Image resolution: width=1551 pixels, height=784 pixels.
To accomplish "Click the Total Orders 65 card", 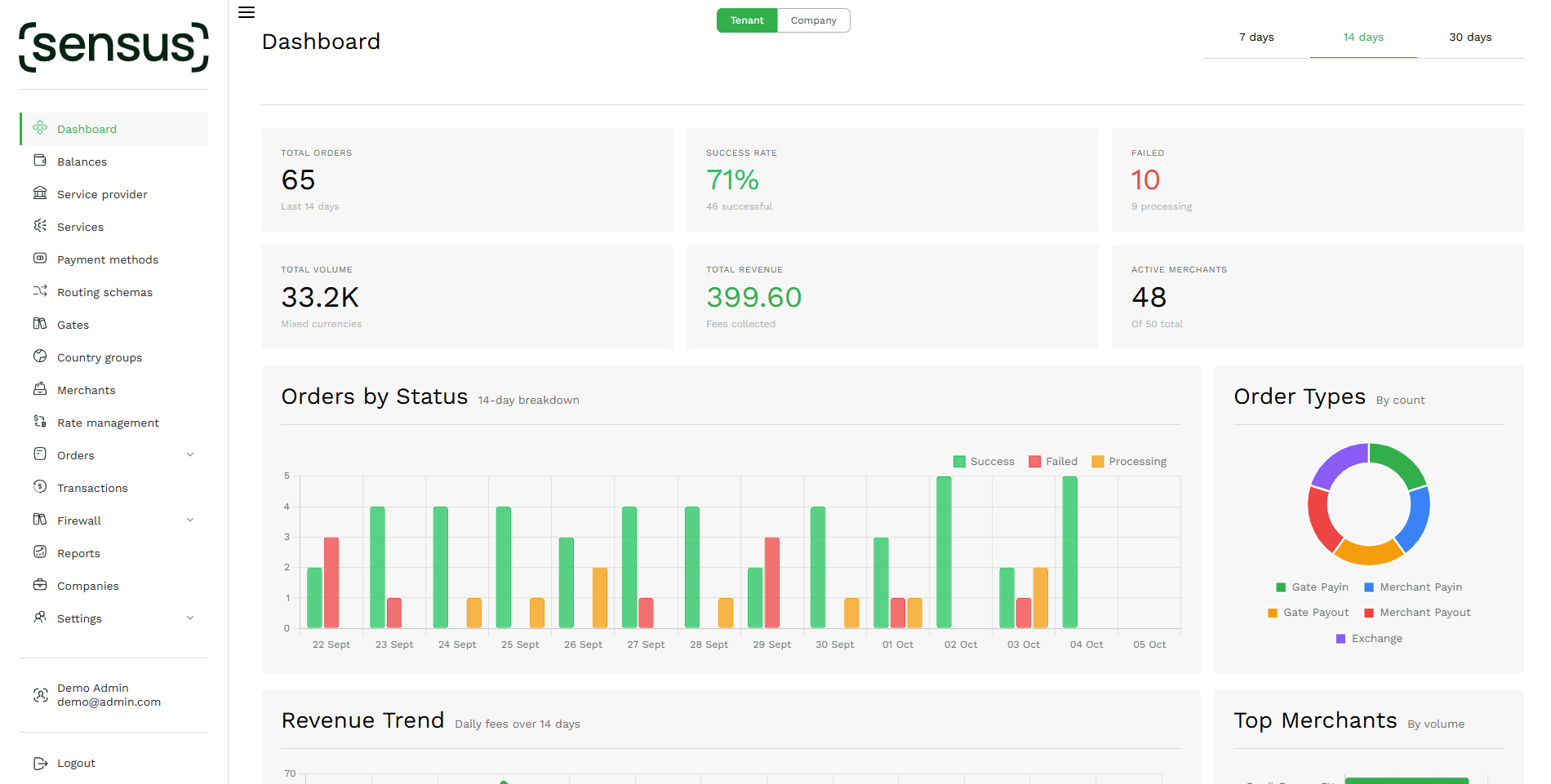I will [x=467, y=179].
